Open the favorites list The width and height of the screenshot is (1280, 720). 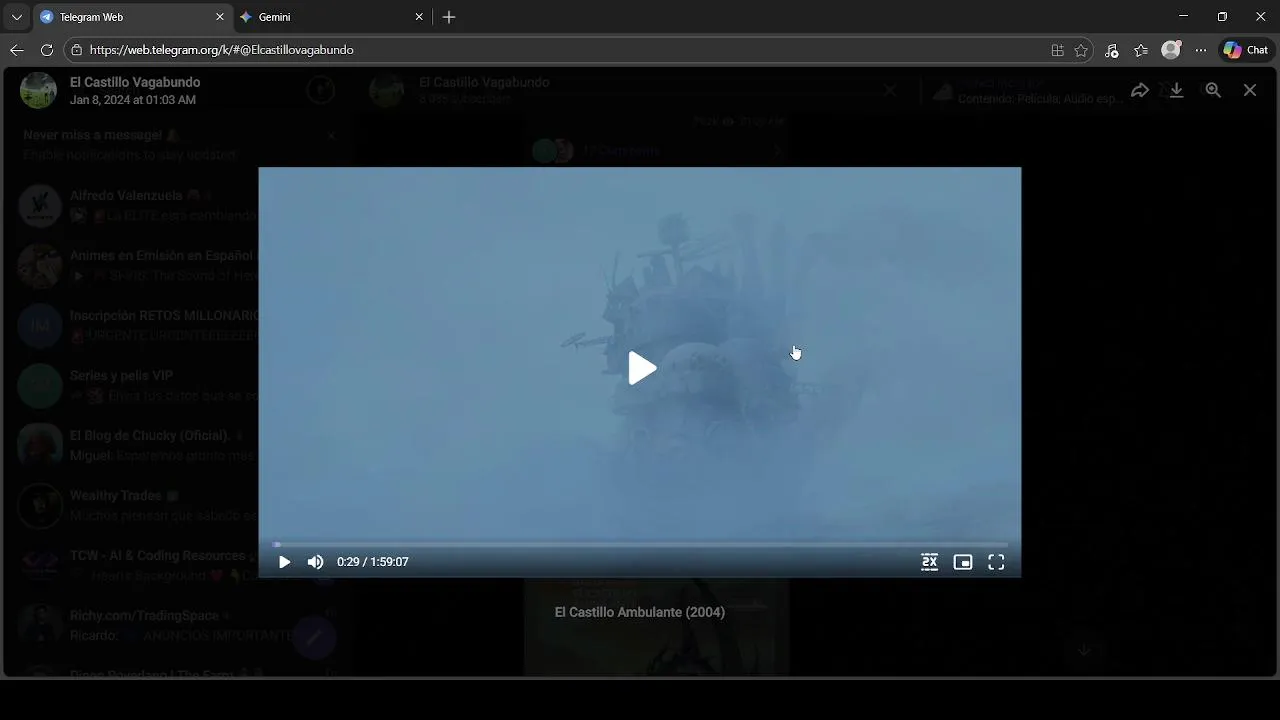(x=1141, y=50)
